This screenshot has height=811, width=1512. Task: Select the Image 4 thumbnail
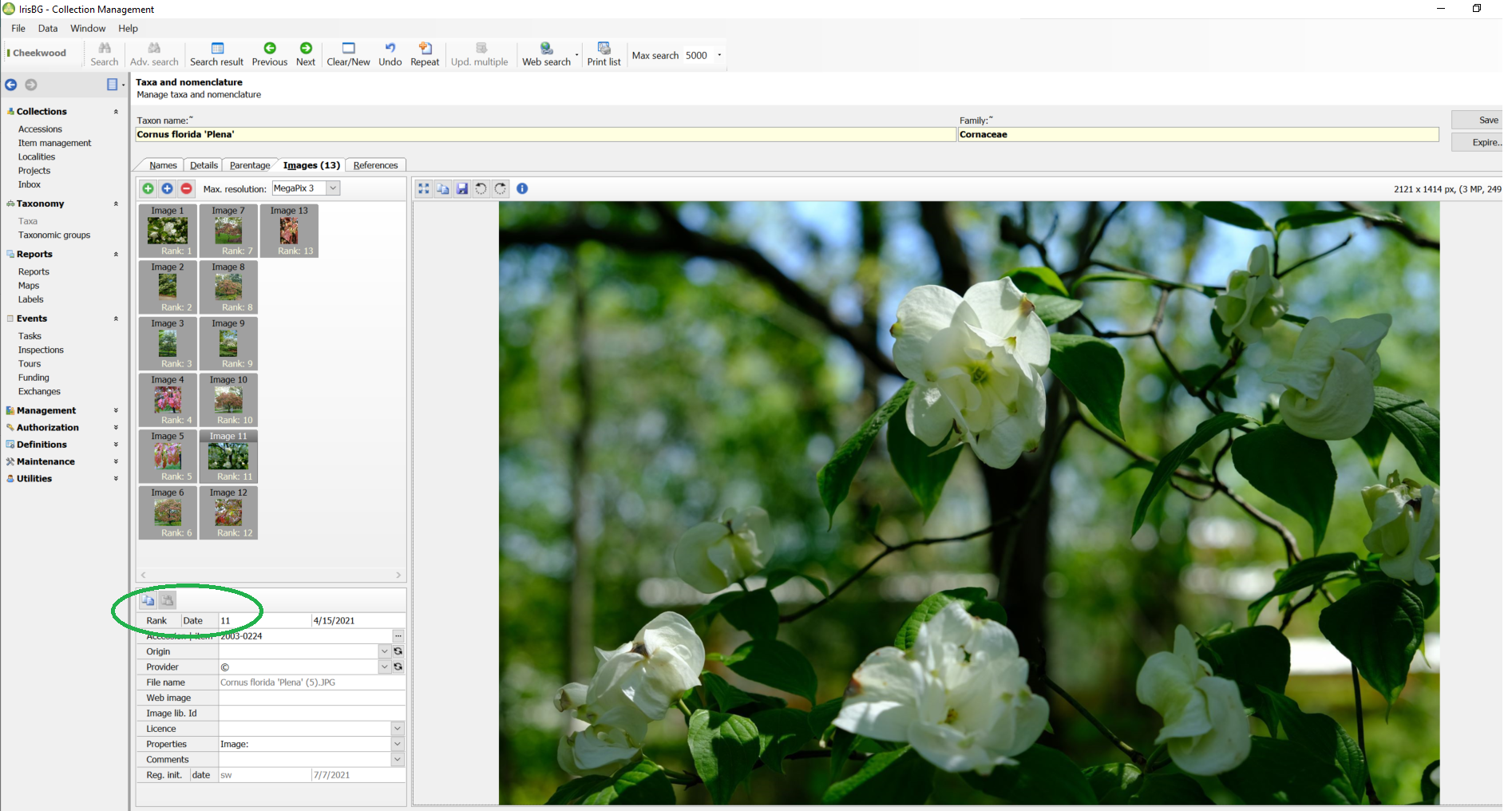pos(168,400)
